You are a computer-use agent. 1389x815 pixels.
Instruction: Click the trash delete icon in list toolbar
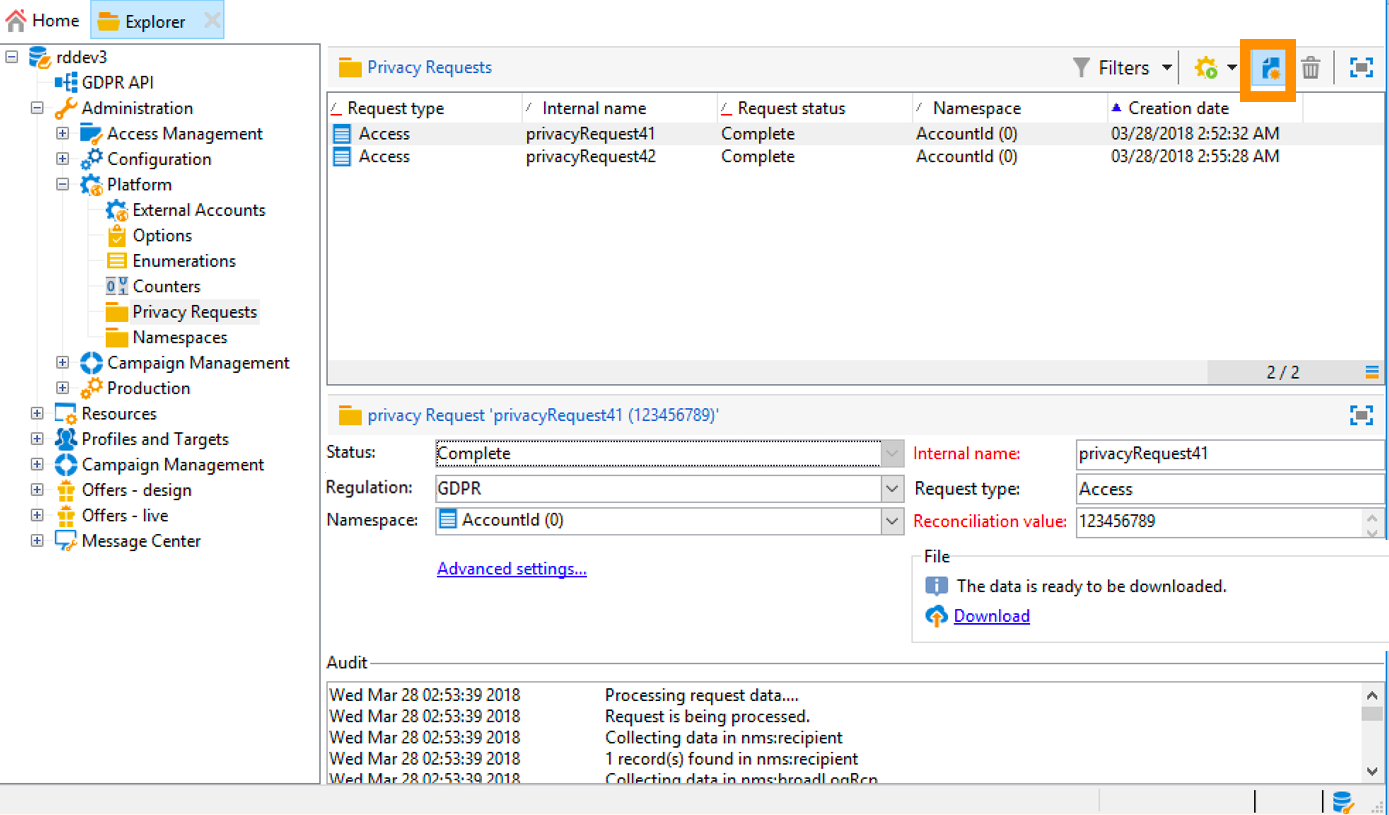1311,68
